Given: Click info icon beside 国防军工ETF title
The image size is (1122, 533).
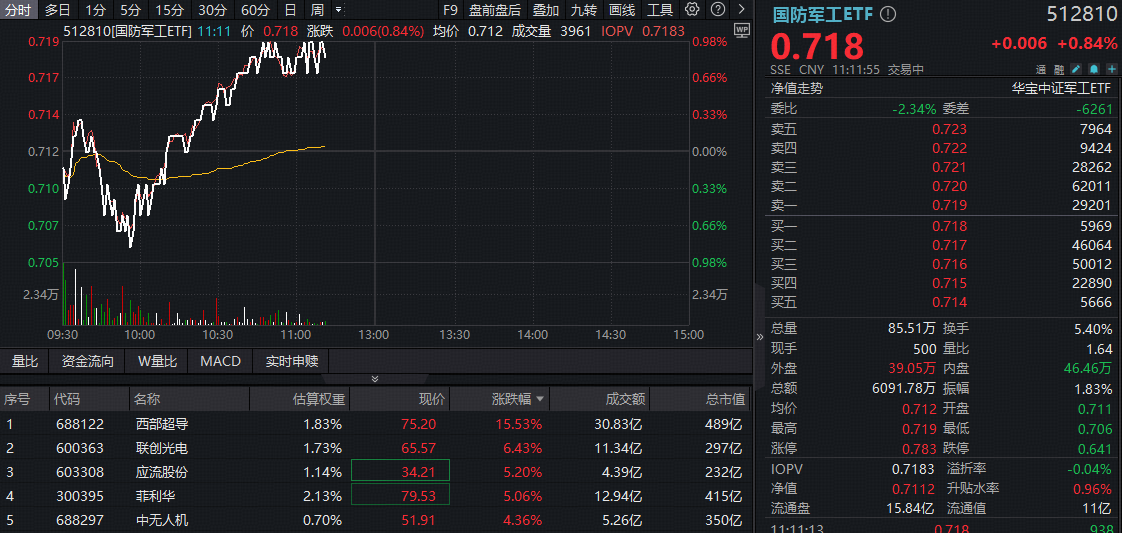Looking at the screenshot, I should [x=889, y=15].
